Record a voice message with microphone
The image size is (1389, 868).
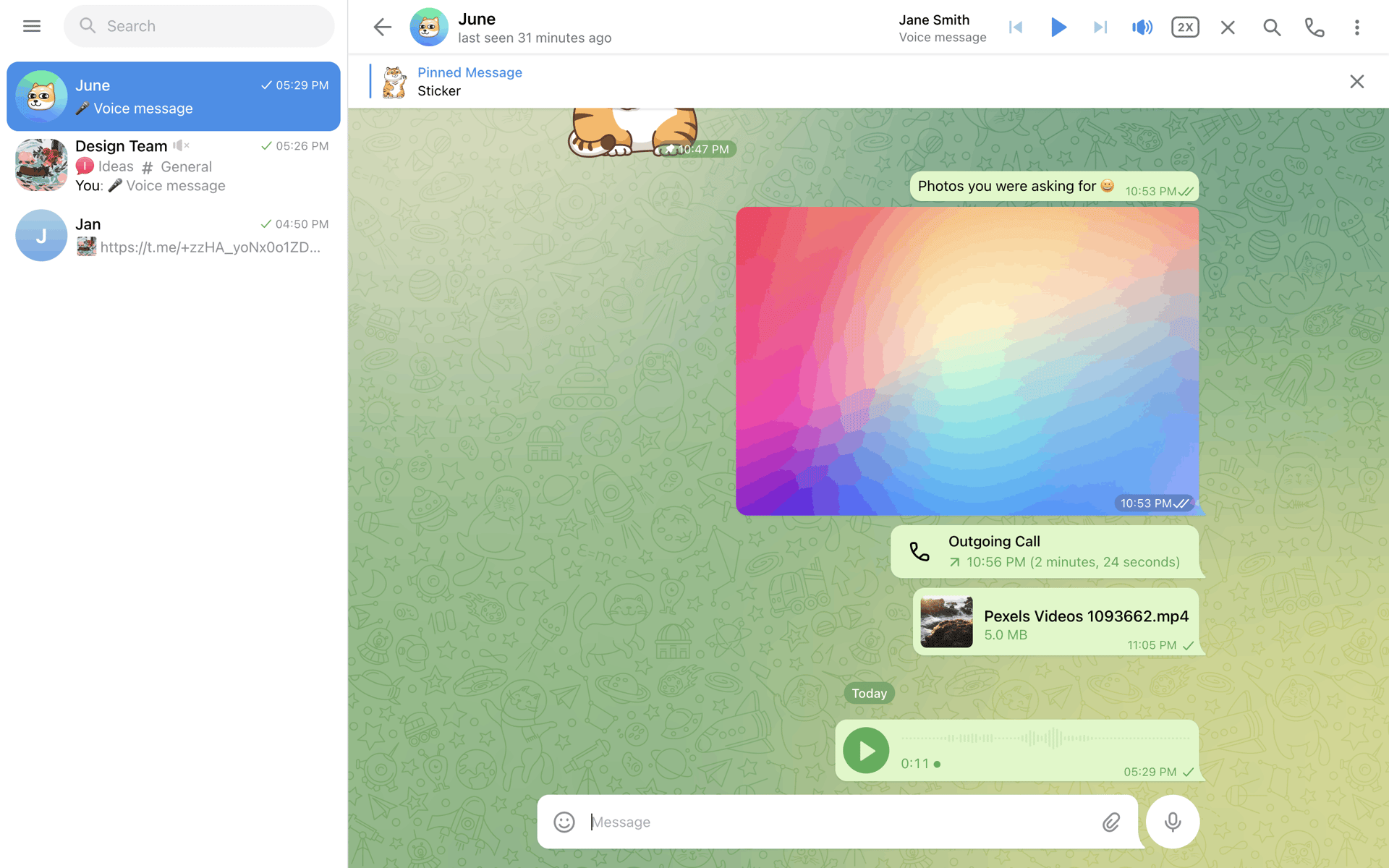[1173, 822]
